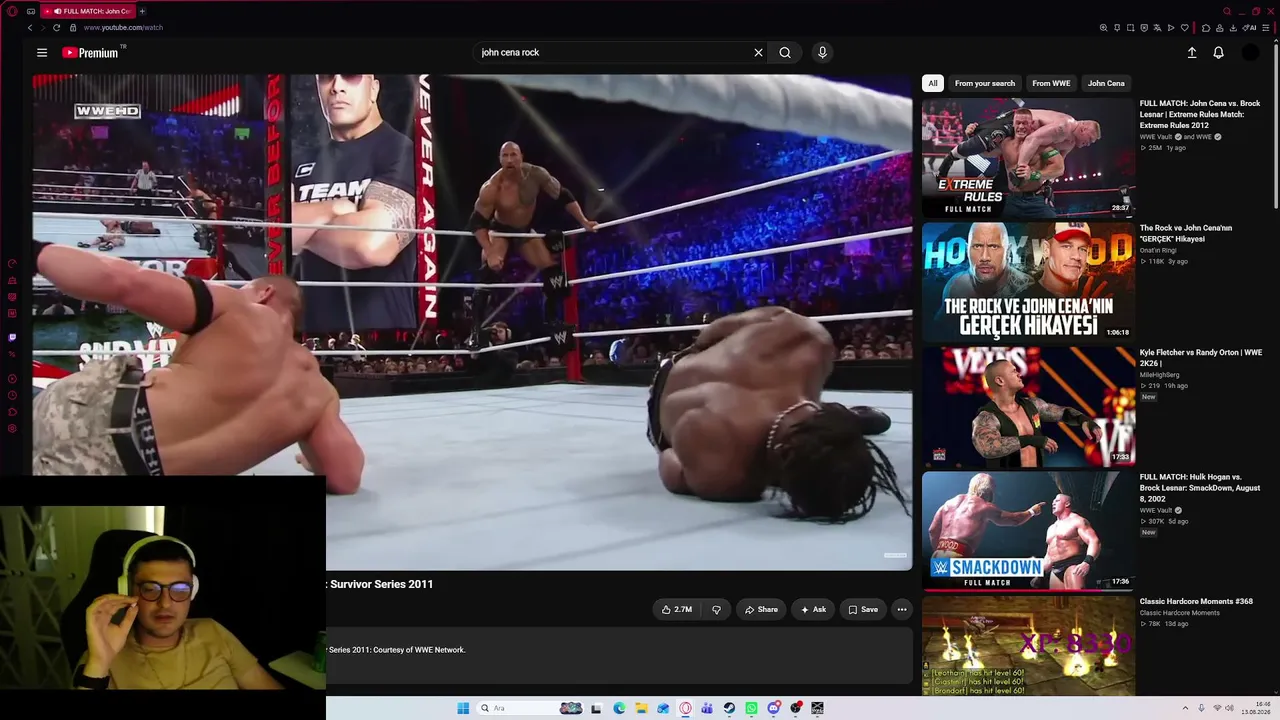Open Hulk Hogan vs. Brock Lesnar title
The width and height of the screenshot is (1280, 720).
(1200, 488)
